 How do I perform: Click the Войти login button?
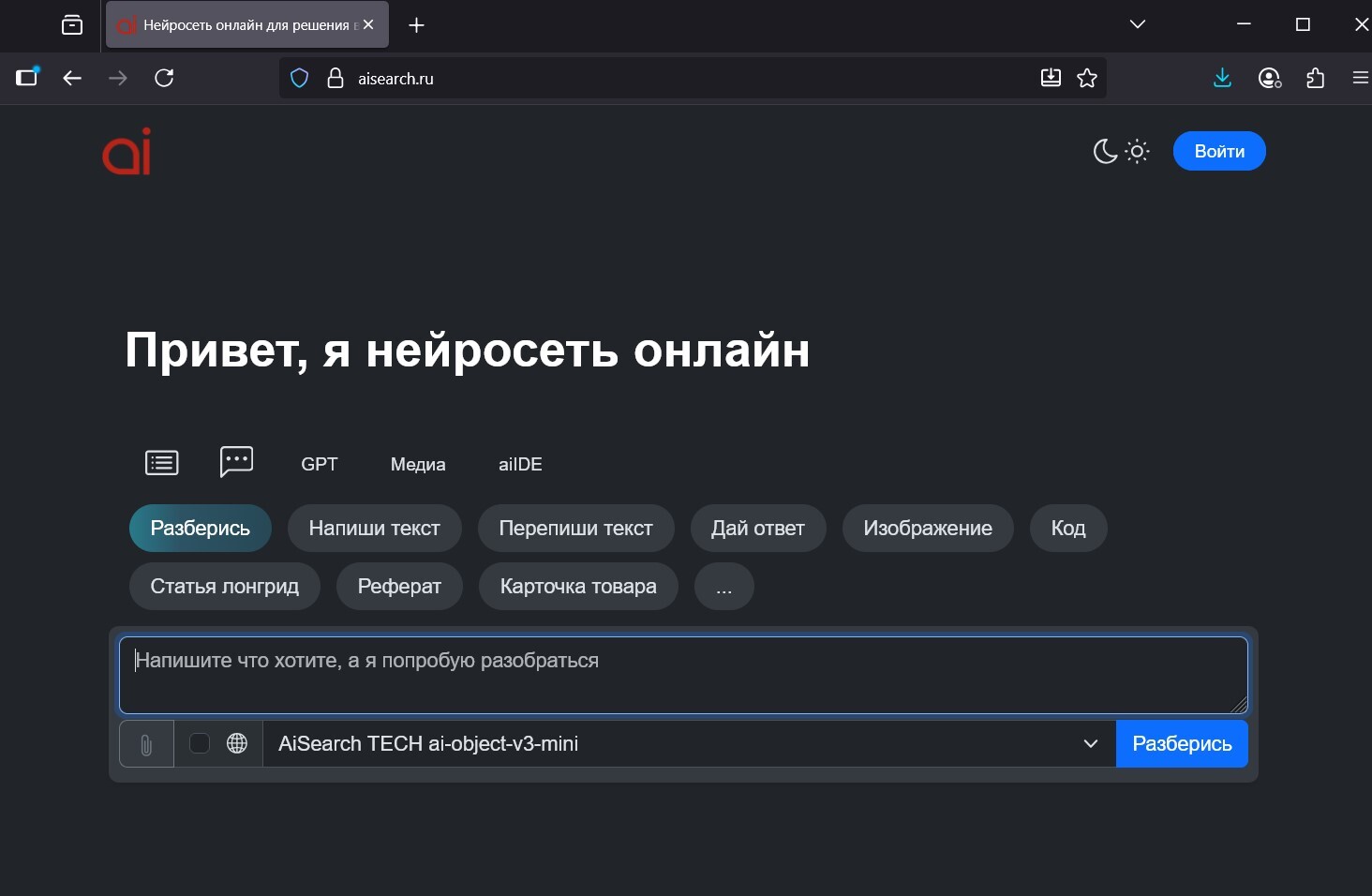[1219, 152]
